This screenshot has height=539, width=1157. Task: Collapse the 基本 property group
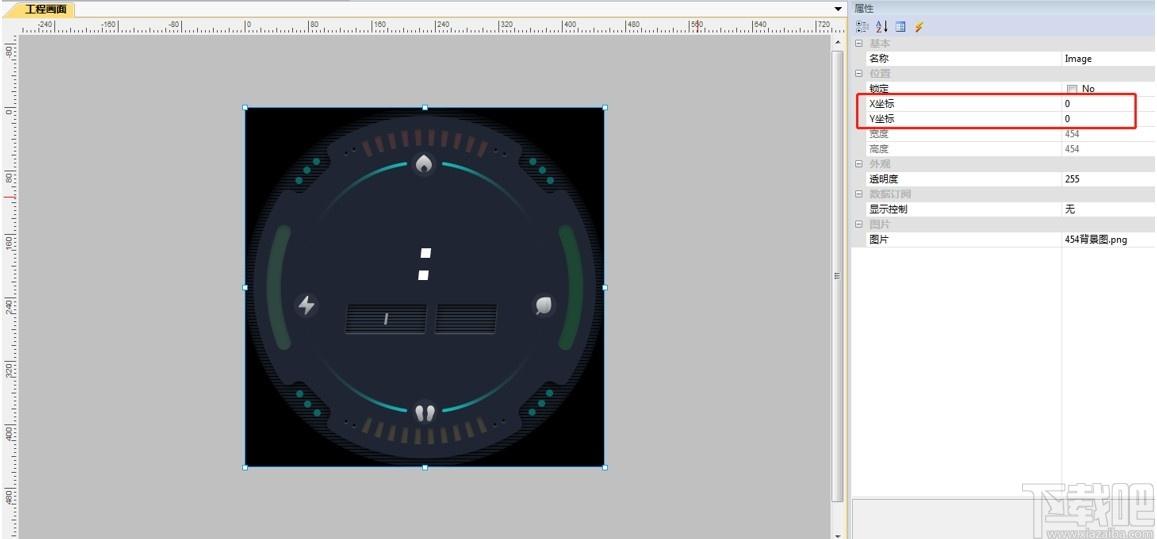(858, 44)
